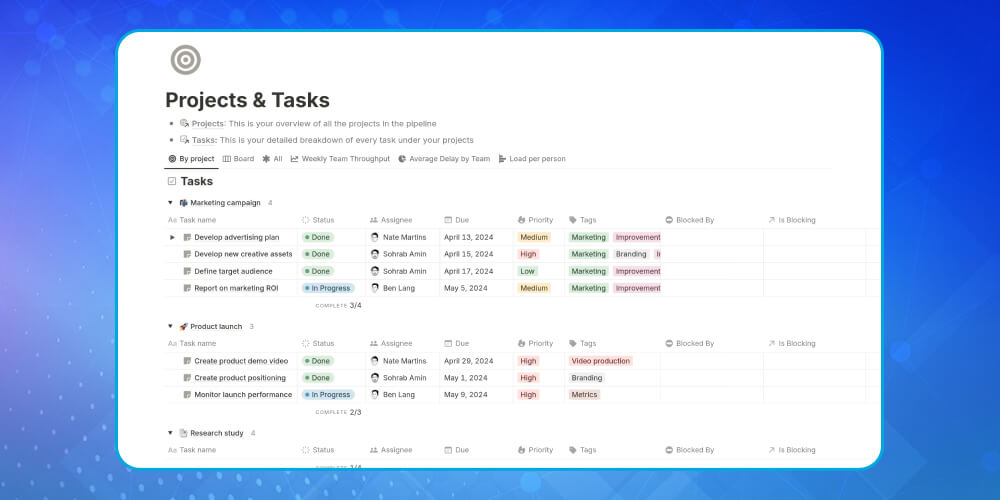The image size is (1000, 500).
Task: Collapse the Product launch group
Action: pyautogui.click(x=170, y=326)
